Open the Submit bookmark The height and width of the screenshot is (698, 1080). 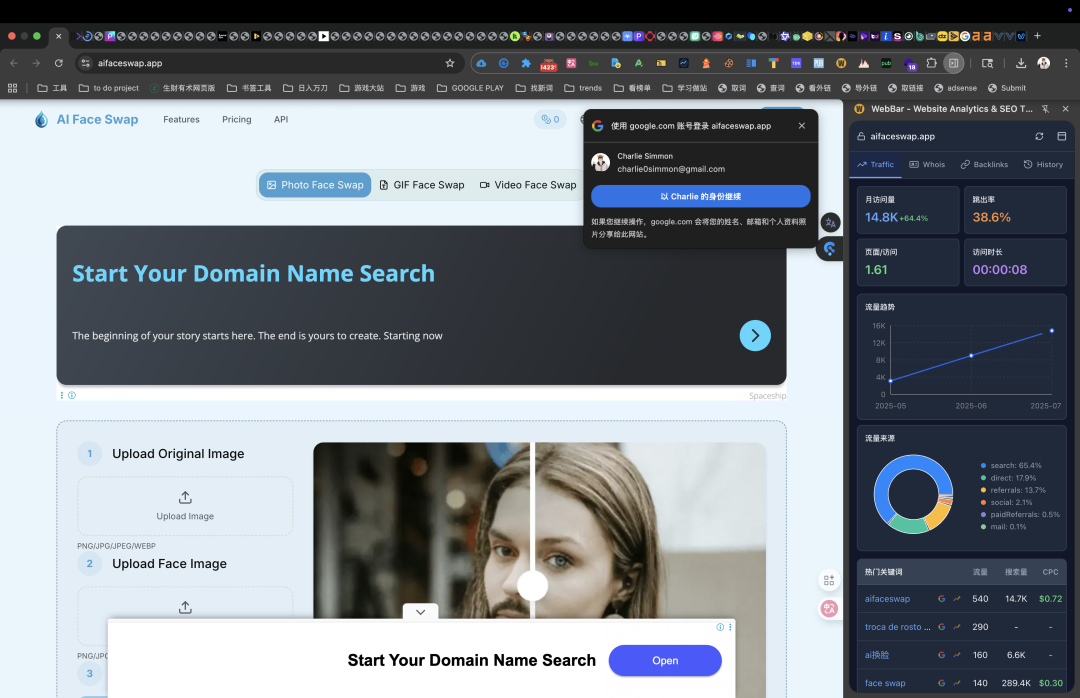tap(1006, 88)
